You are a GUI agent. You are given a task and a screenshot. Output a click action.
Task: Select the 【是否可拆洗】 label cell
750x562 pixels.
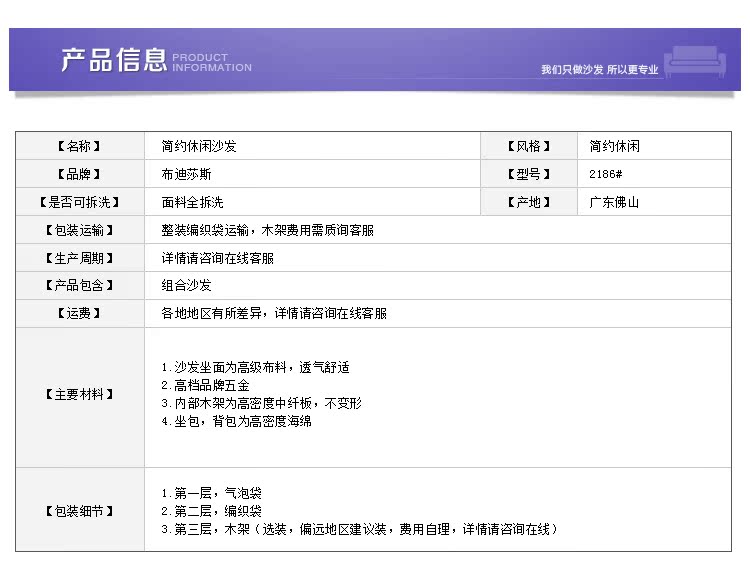coord(80,202)
